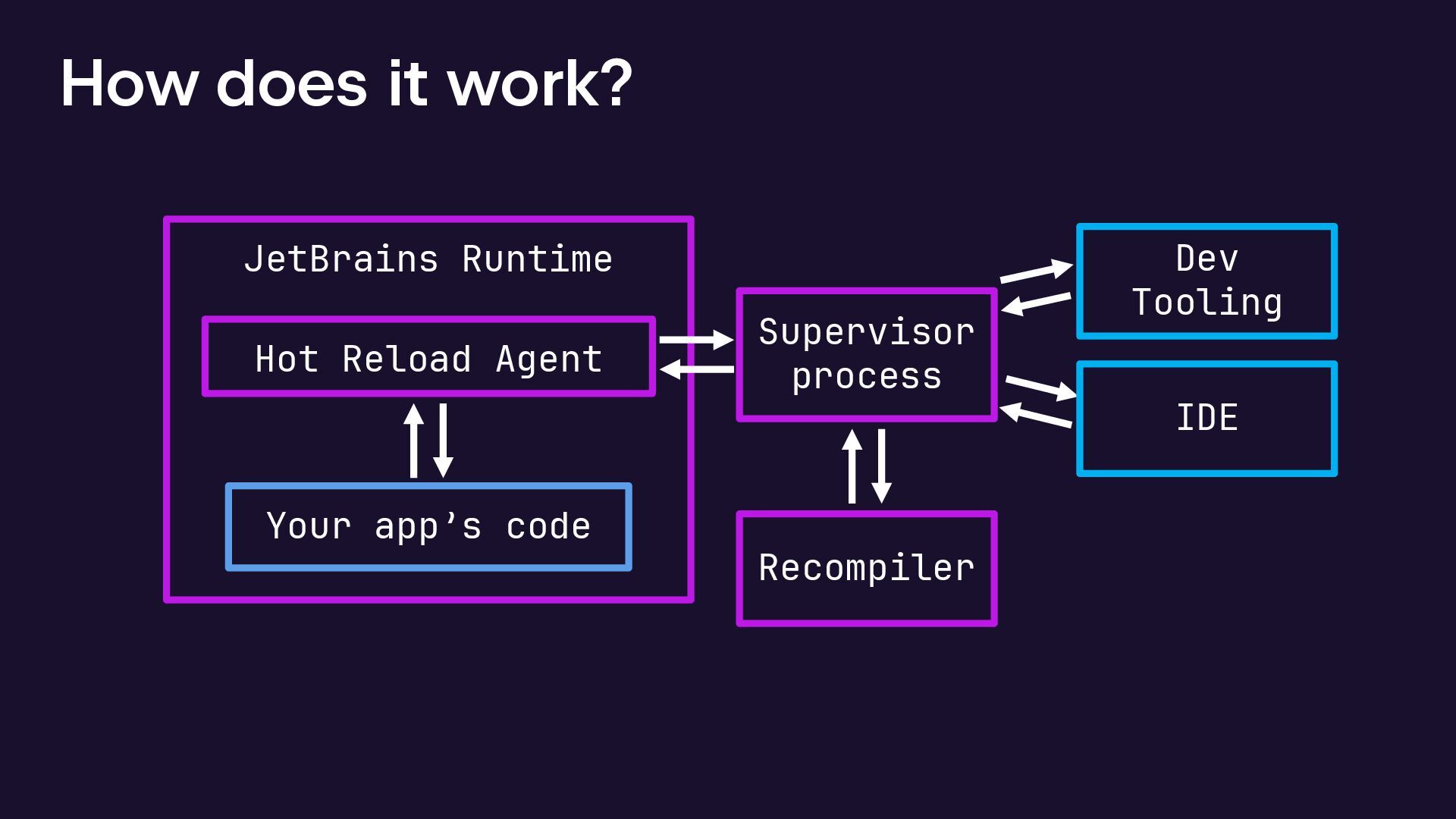Click down arrow above Your app's code
This screenshot has width=1456, height=819.
click(444, 441)
